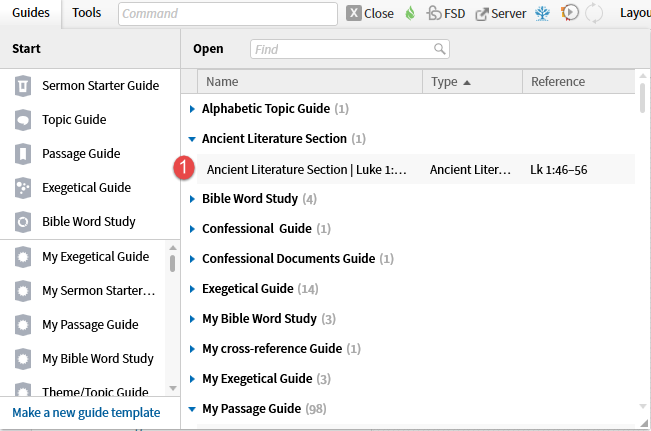Click the My Bible Word Study template icon
This screenshot has height=431, width=651.
[x=23, y=359]
